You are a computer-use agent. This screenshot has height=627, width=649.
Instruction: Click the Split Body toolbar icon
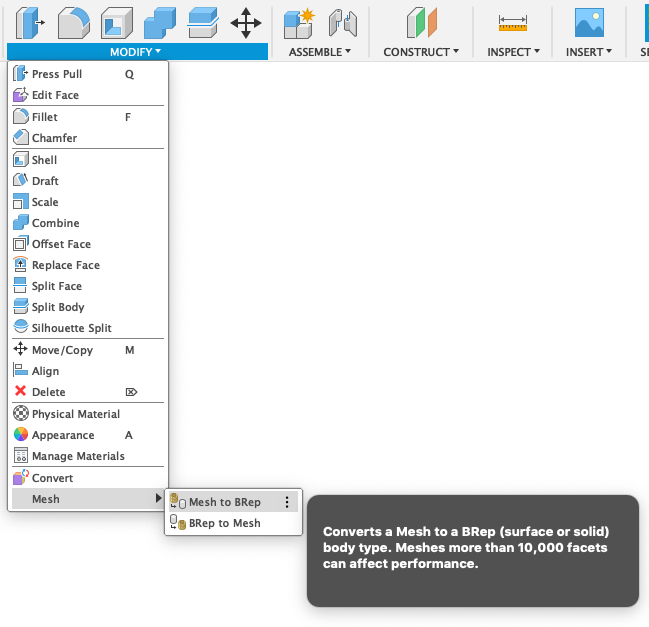[x=203, y=23]
